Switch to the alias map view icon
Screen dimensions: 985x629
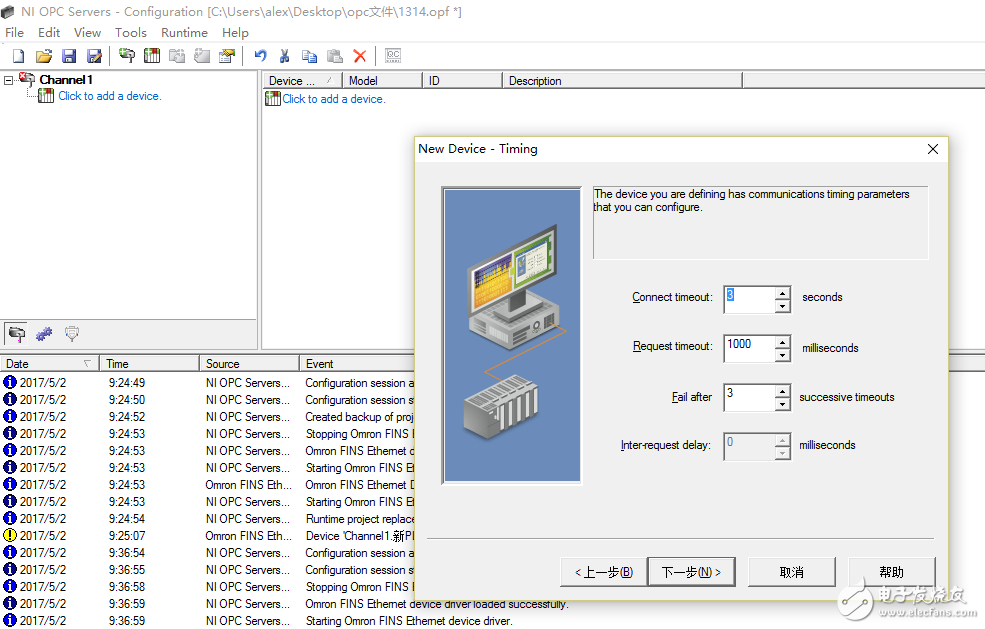pyautogui.click(x=44, y=334)
